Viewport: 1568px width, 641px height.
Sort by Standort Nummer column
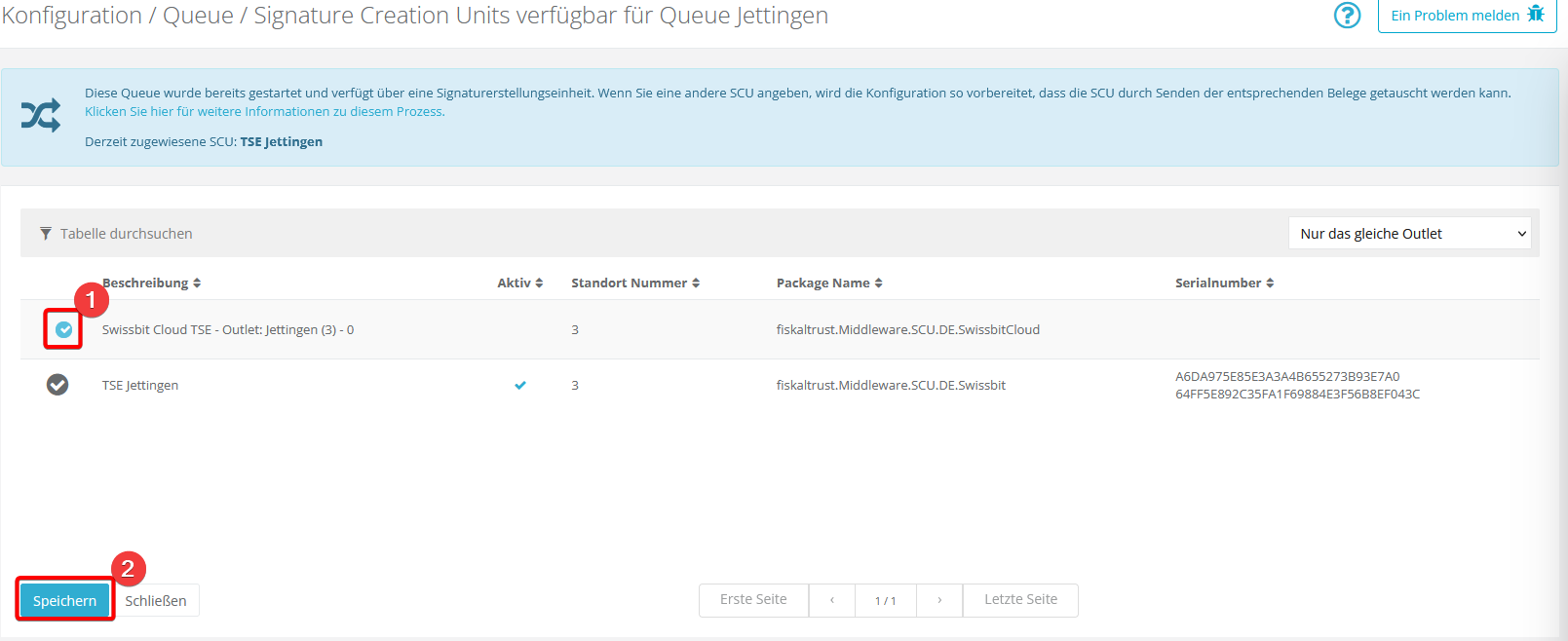635,283
